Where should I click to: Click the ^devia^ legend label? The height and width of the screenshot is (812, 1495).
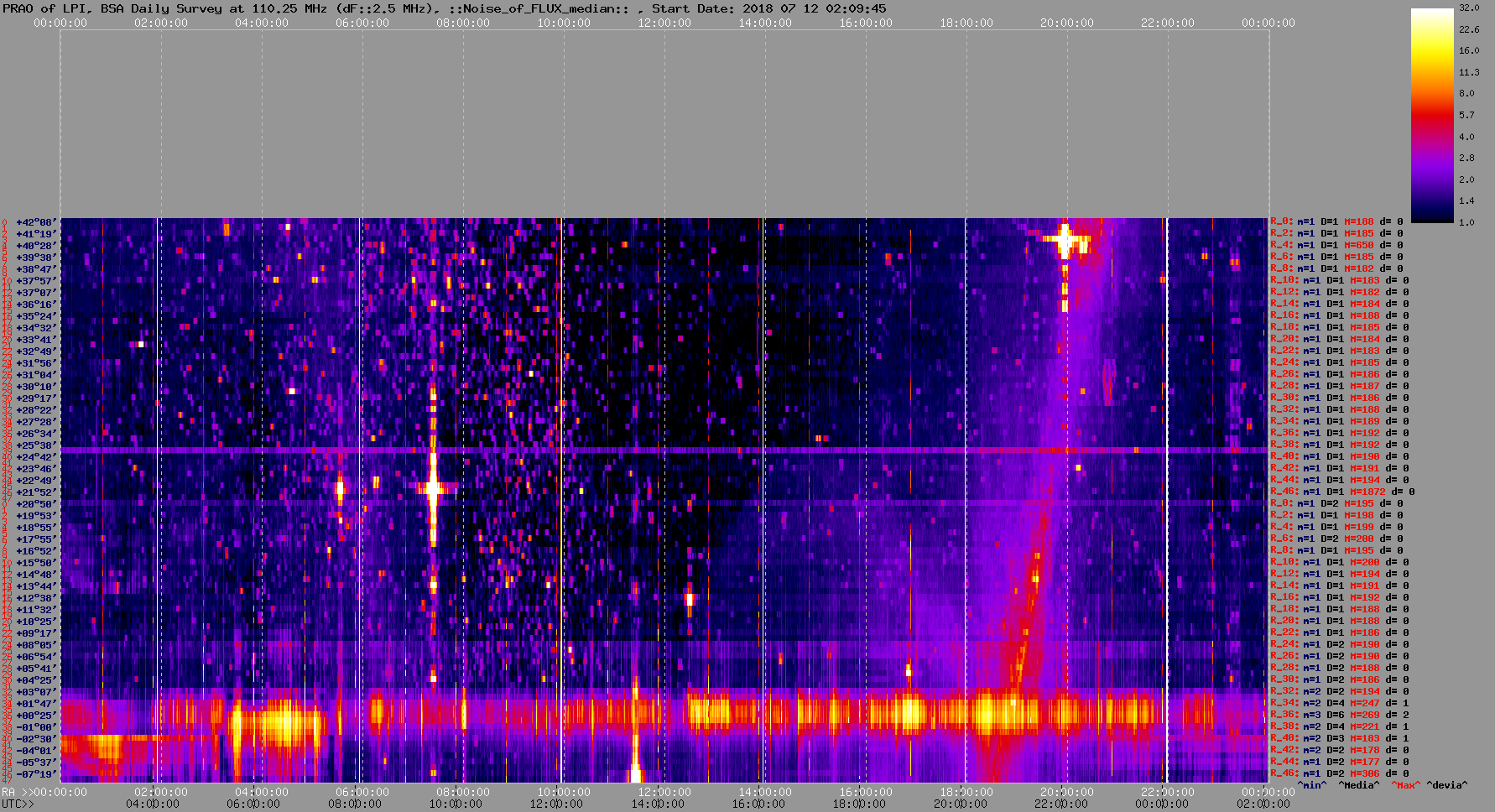[1447, 786]
